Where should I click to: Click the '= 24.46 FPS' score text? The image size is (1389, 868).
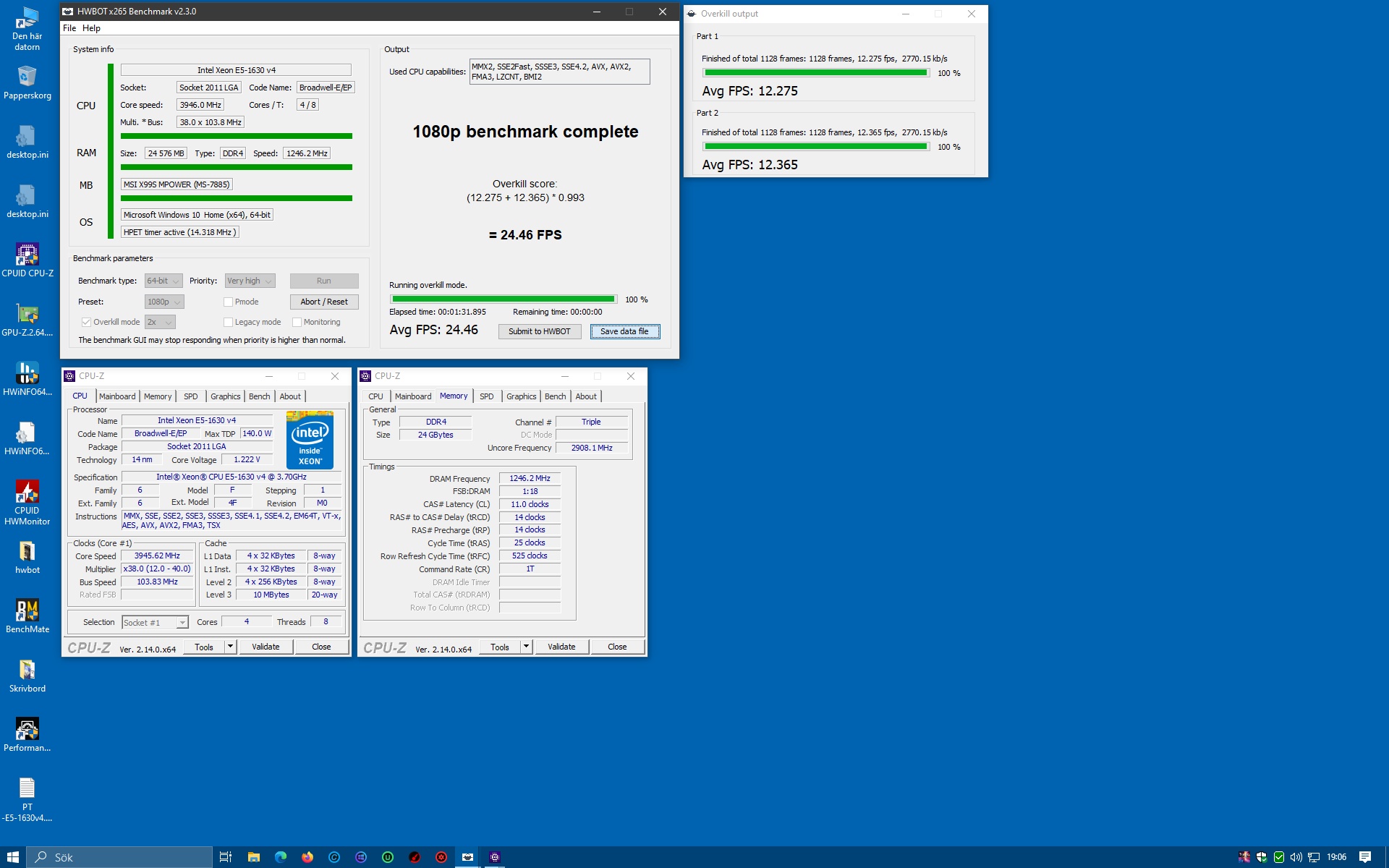(525, 235)
